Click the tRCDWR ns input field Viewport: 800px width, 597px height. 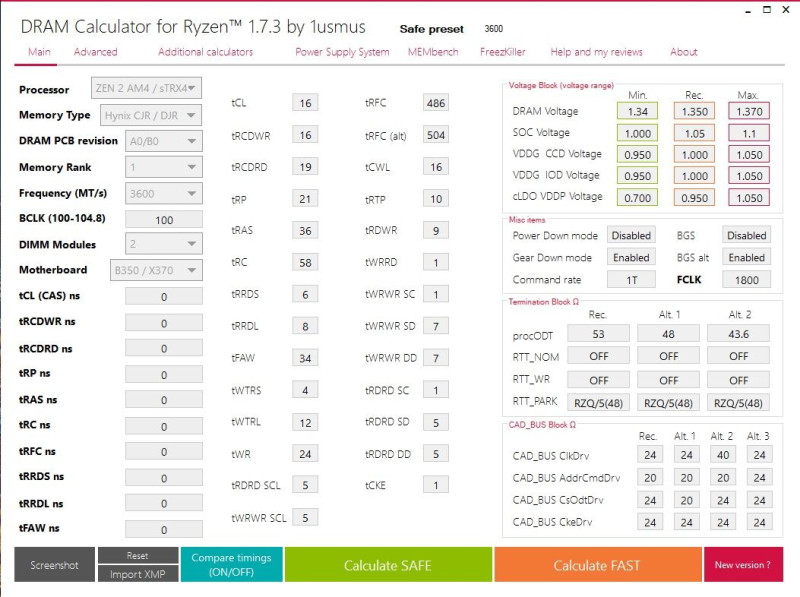pyautogui.click(x=164, y=323)
